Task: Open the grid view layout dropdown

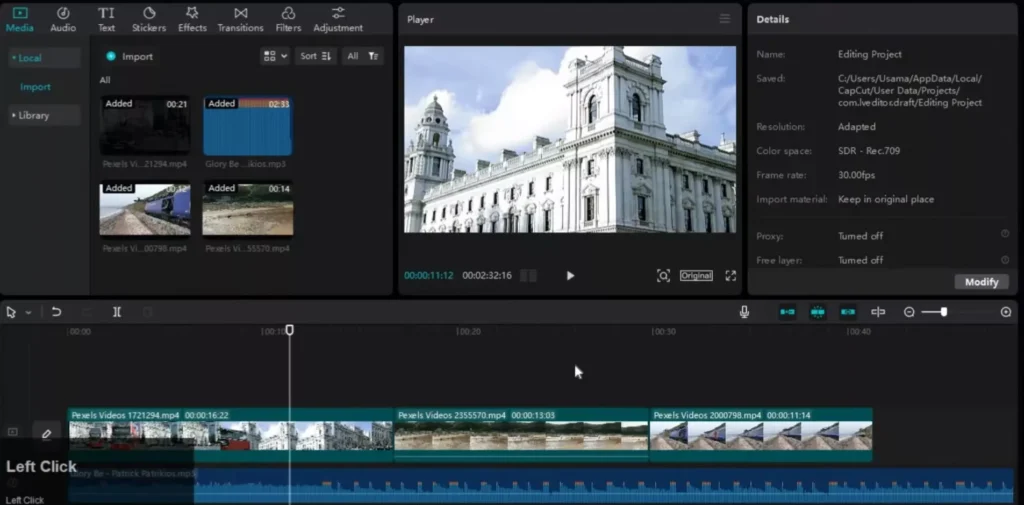Action: 275,56
